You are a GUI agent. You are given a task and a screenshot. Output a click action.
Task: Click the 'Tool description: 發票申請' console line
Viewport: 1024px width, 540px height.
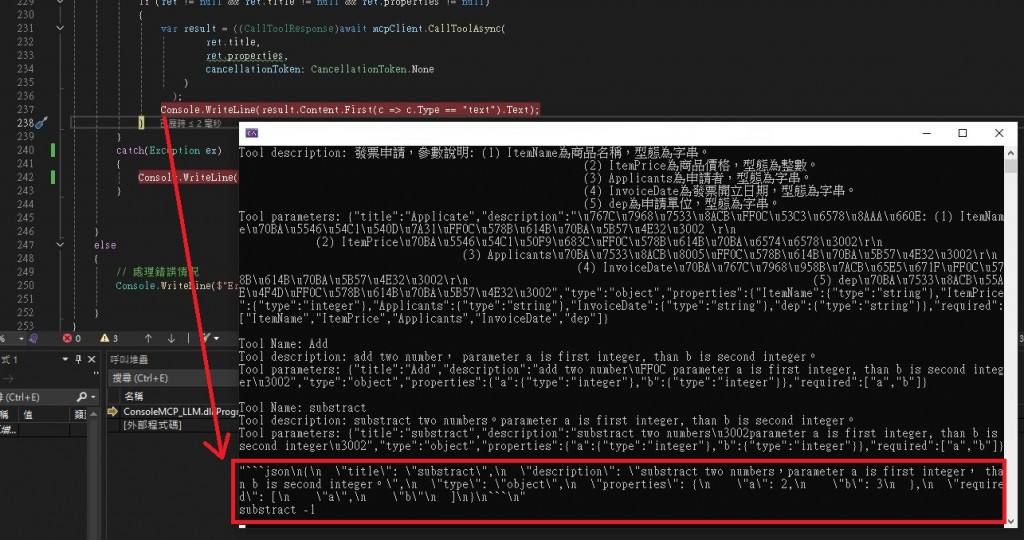(x=474, y=153)
